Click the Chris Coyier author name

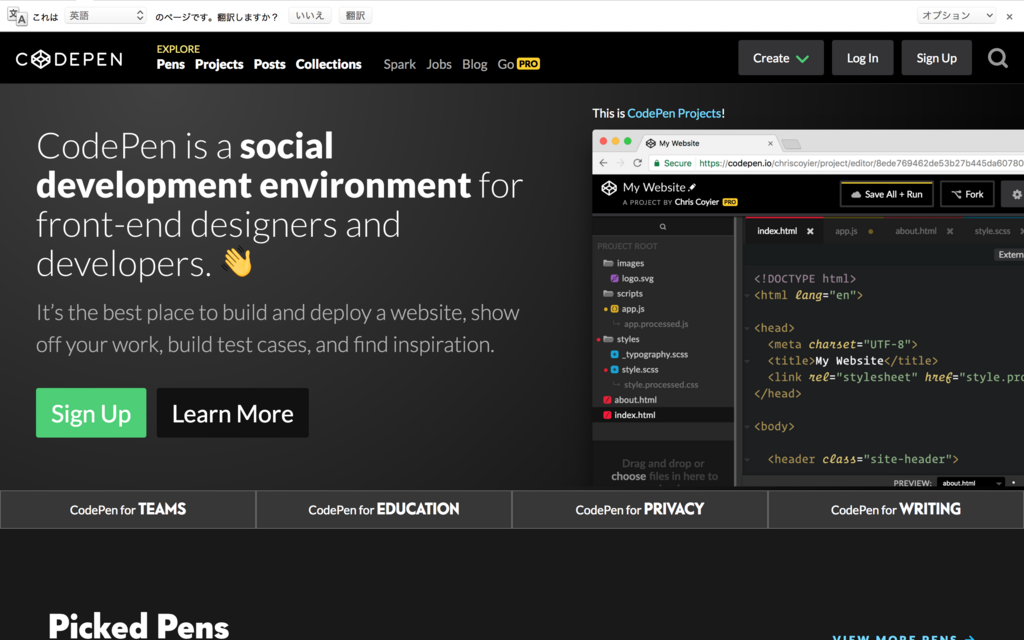pos(696,202)
